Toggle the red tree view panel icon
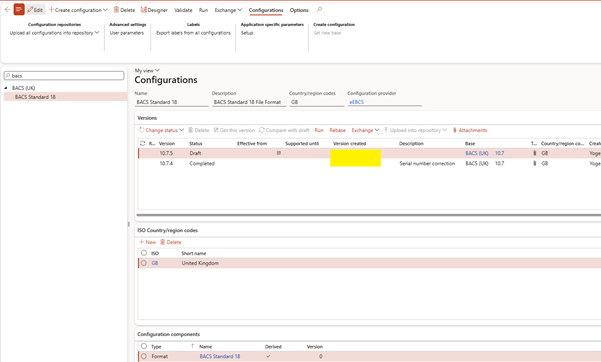The image size is (601, 362). (19, 10)
